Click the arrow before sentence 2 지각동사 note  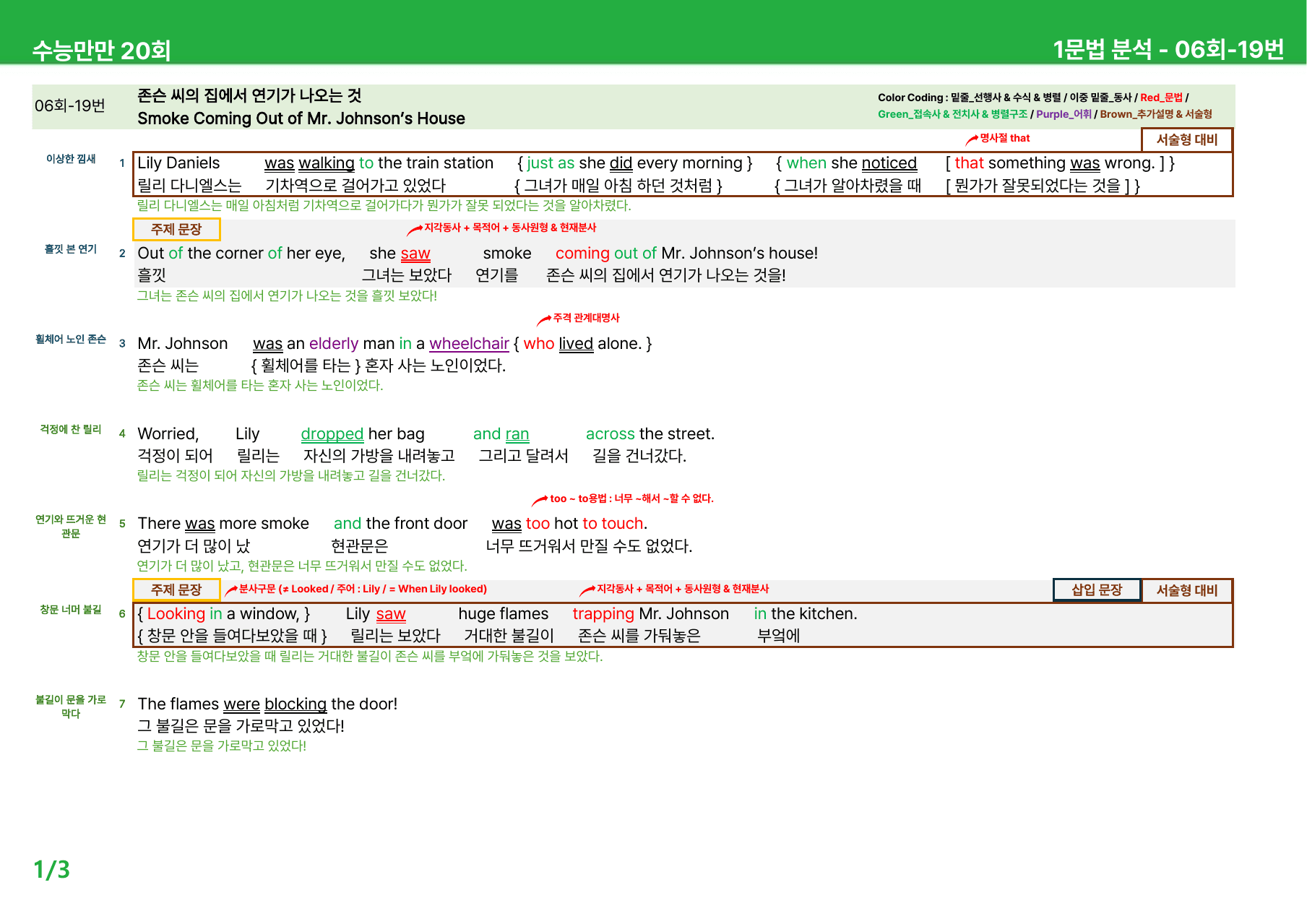pos(414,230)
